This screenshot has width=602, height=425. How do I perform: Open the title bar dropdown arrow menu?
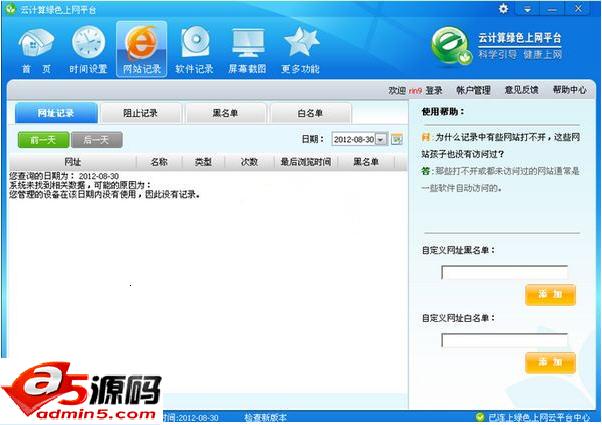pyautogui.click(x=528, y=9)
